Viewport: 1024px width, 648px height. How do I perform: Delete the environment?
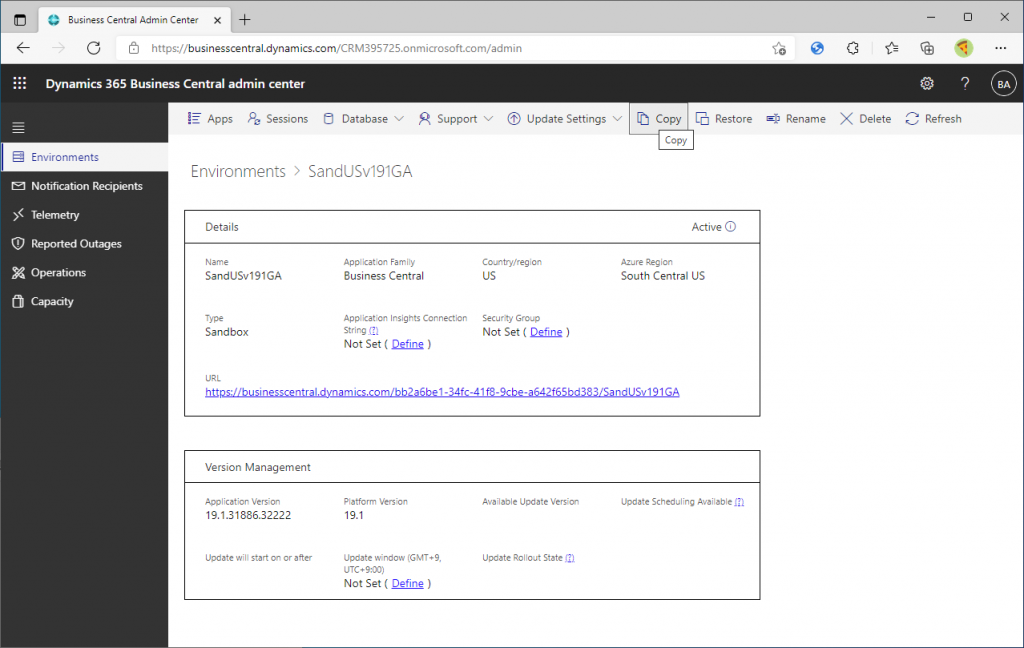[865, 119]
